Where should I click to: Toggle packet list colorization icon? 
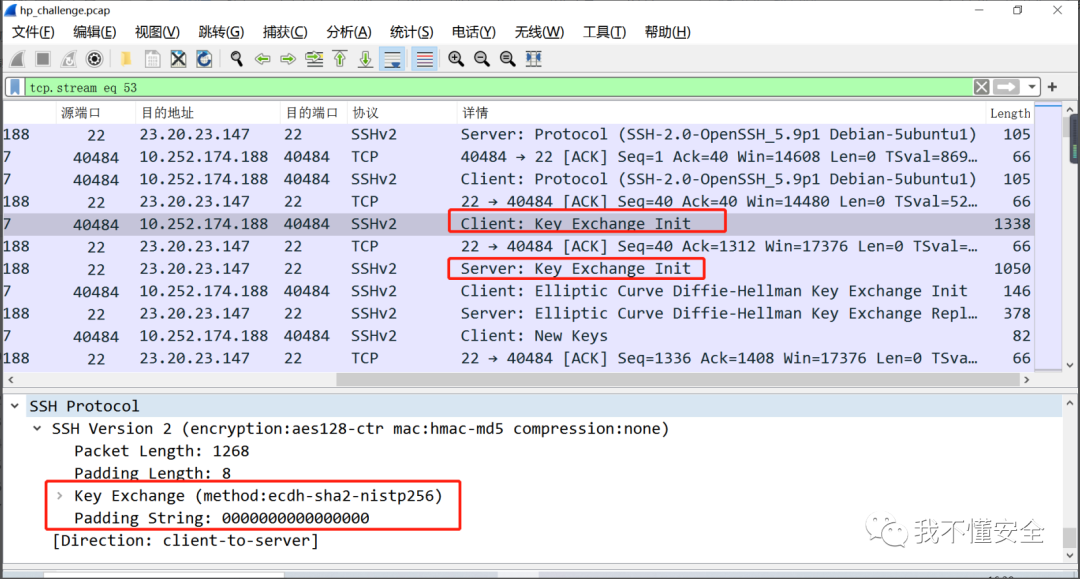pos(425,59)
